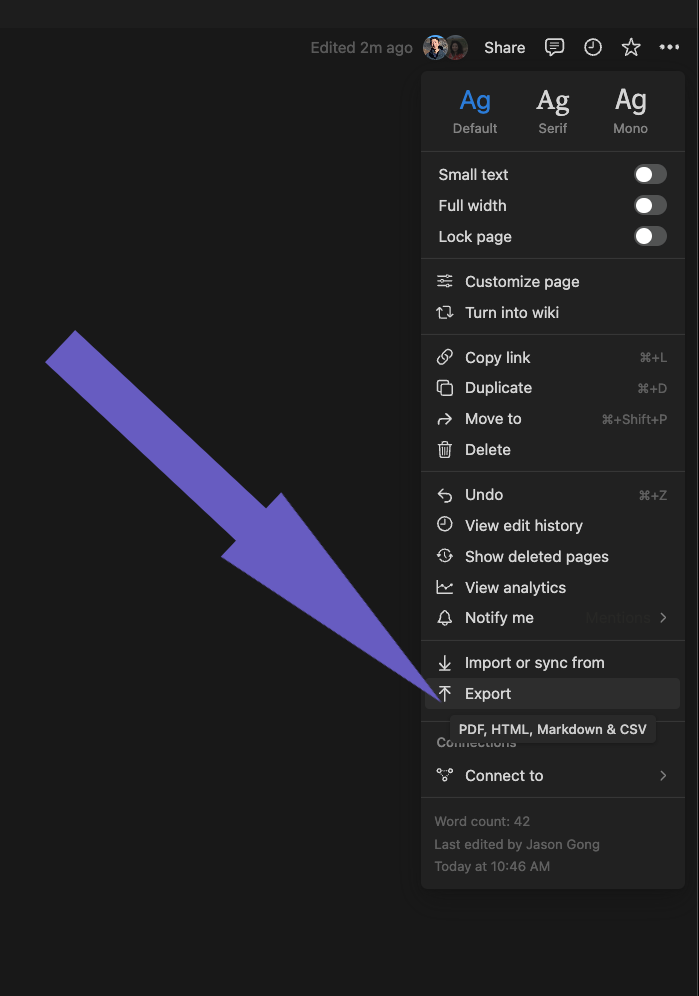Open the comments speech bubble icon
Screen dimensions: 699x996
[554, 48]
